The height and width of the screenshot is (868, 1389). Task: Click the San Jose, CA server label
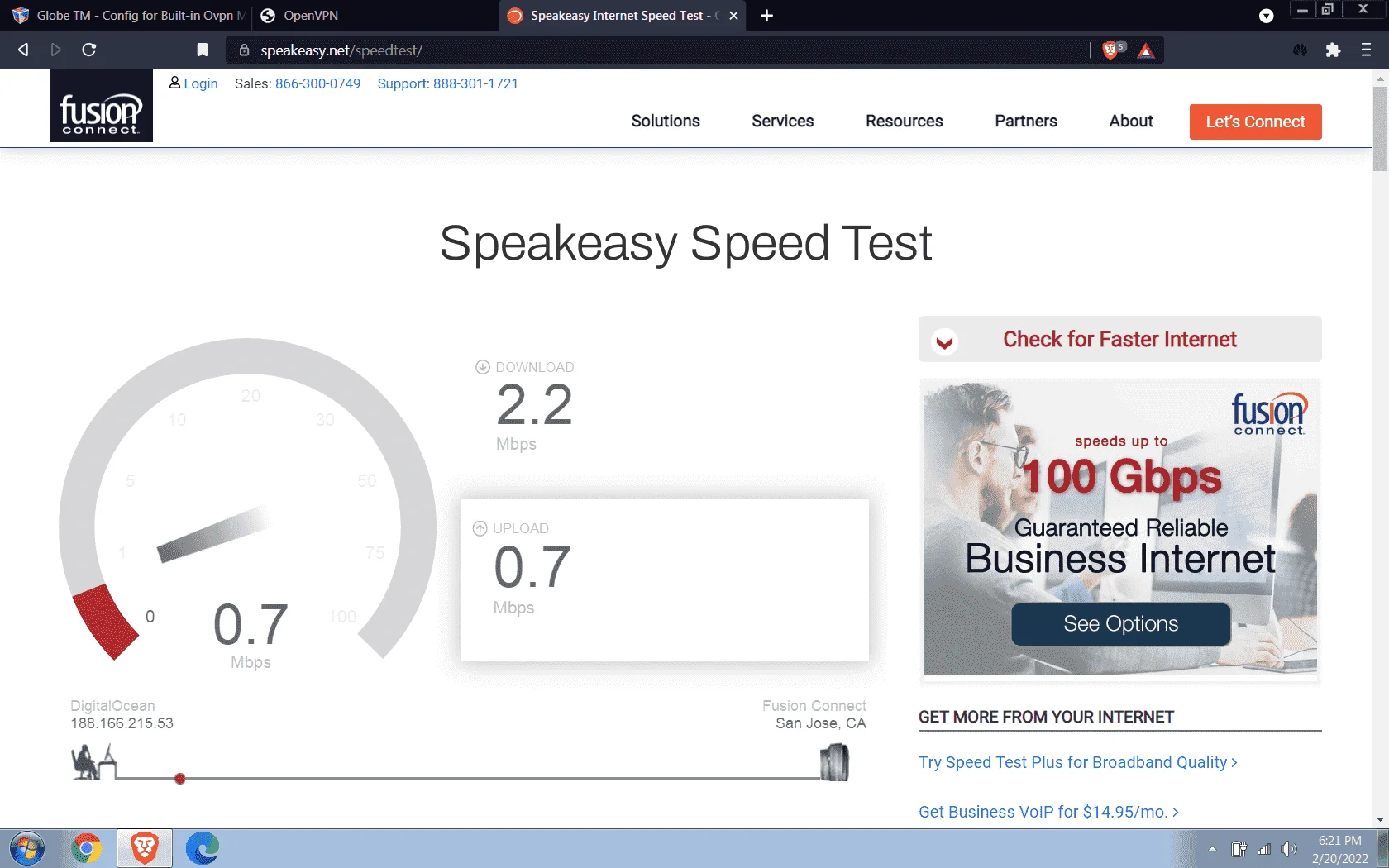(821, 723)
